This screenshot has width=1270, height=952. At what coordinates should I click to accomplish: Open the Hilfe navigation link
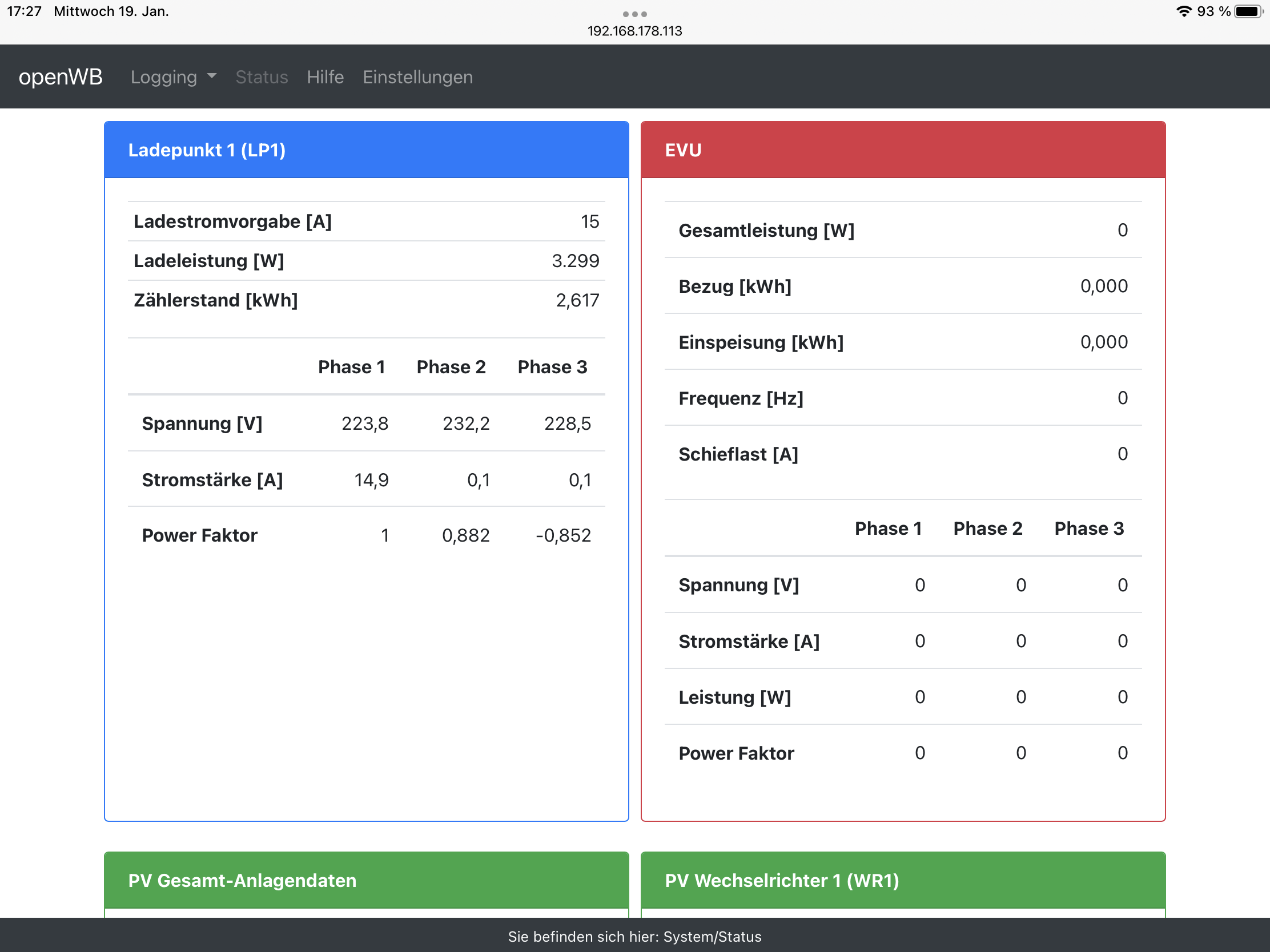click(325, 77)
